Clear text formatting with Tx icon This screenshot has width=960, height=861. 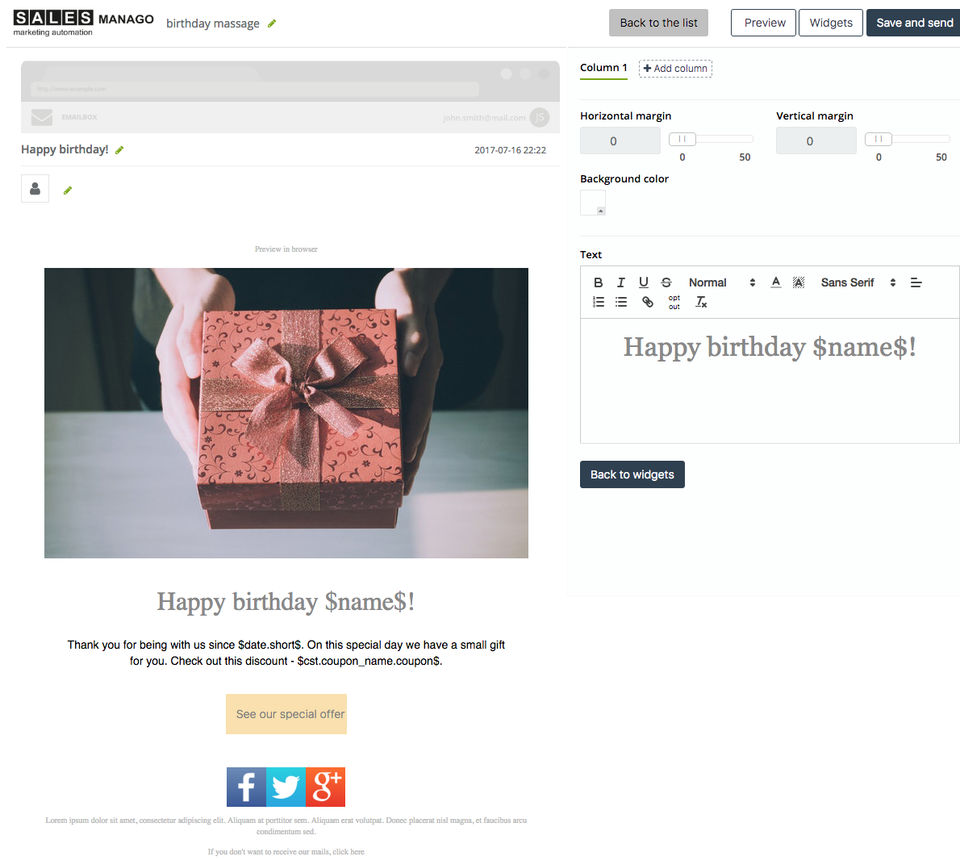point(701,302)
